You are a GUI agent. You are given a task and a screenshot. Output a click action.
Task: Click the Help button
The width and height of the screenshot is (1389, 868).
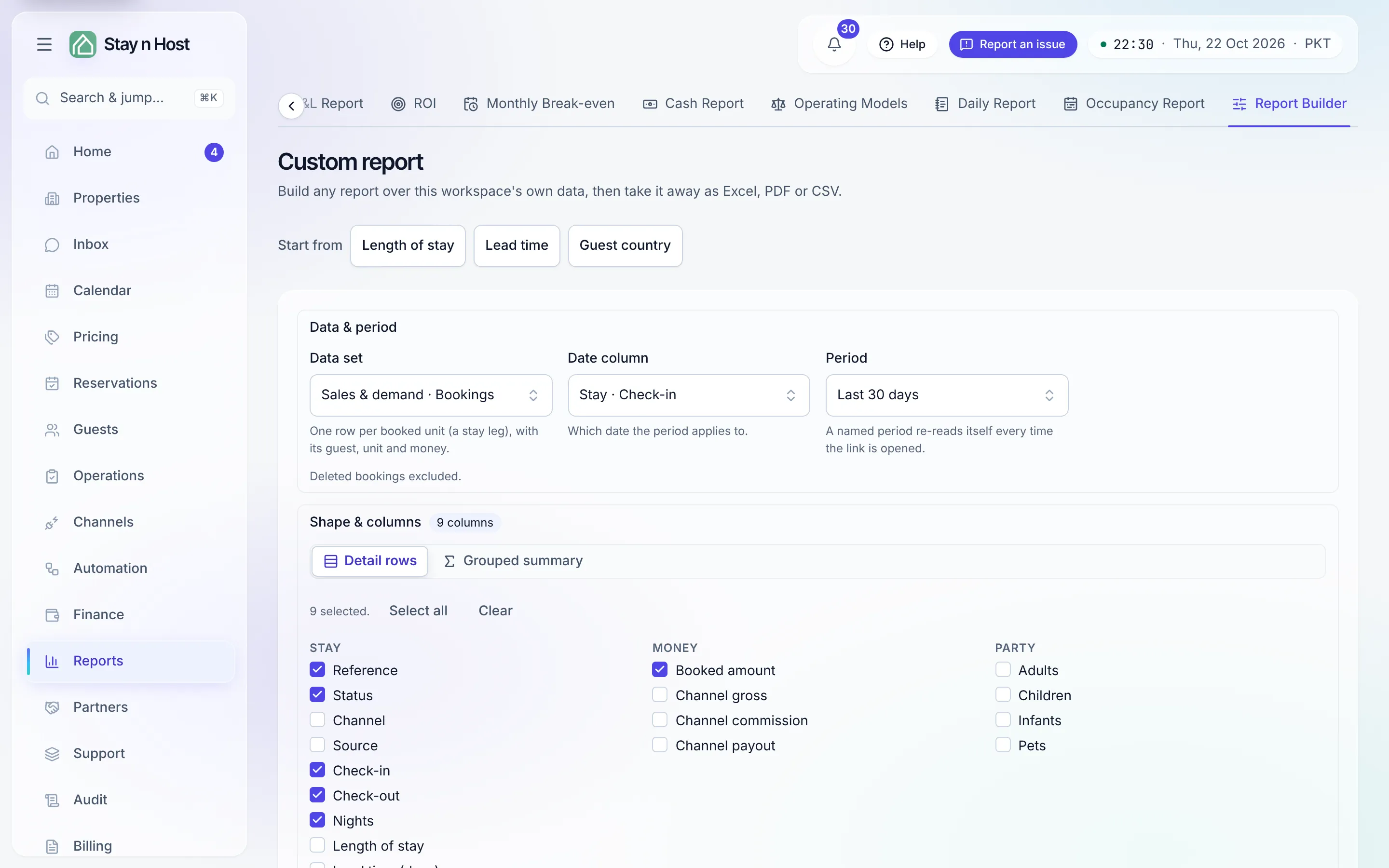coord(902,44)
